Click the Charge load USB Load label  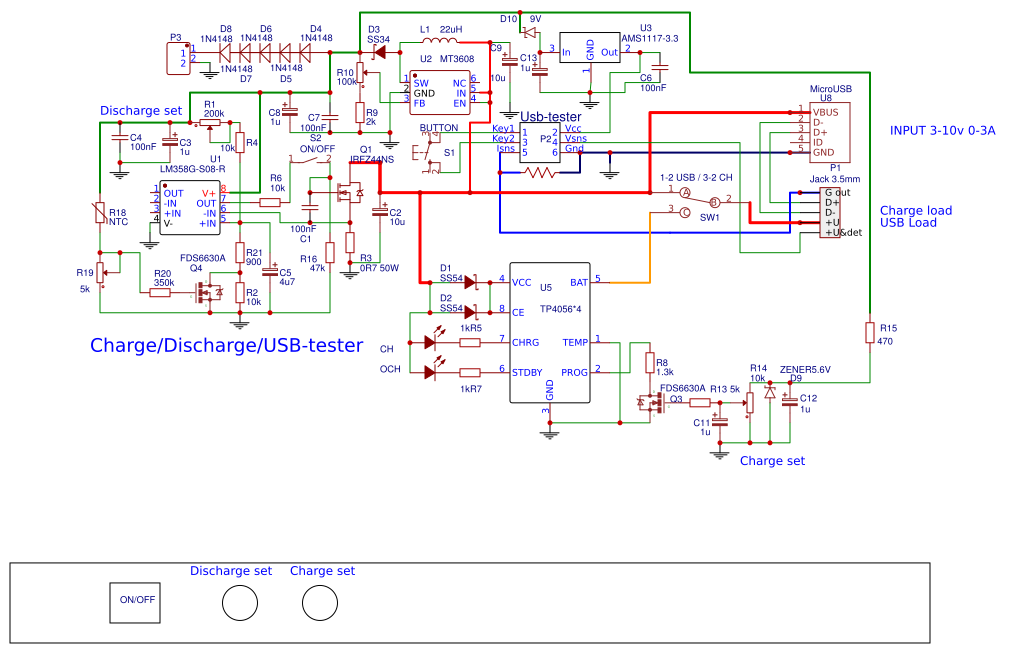coord(913,216)
